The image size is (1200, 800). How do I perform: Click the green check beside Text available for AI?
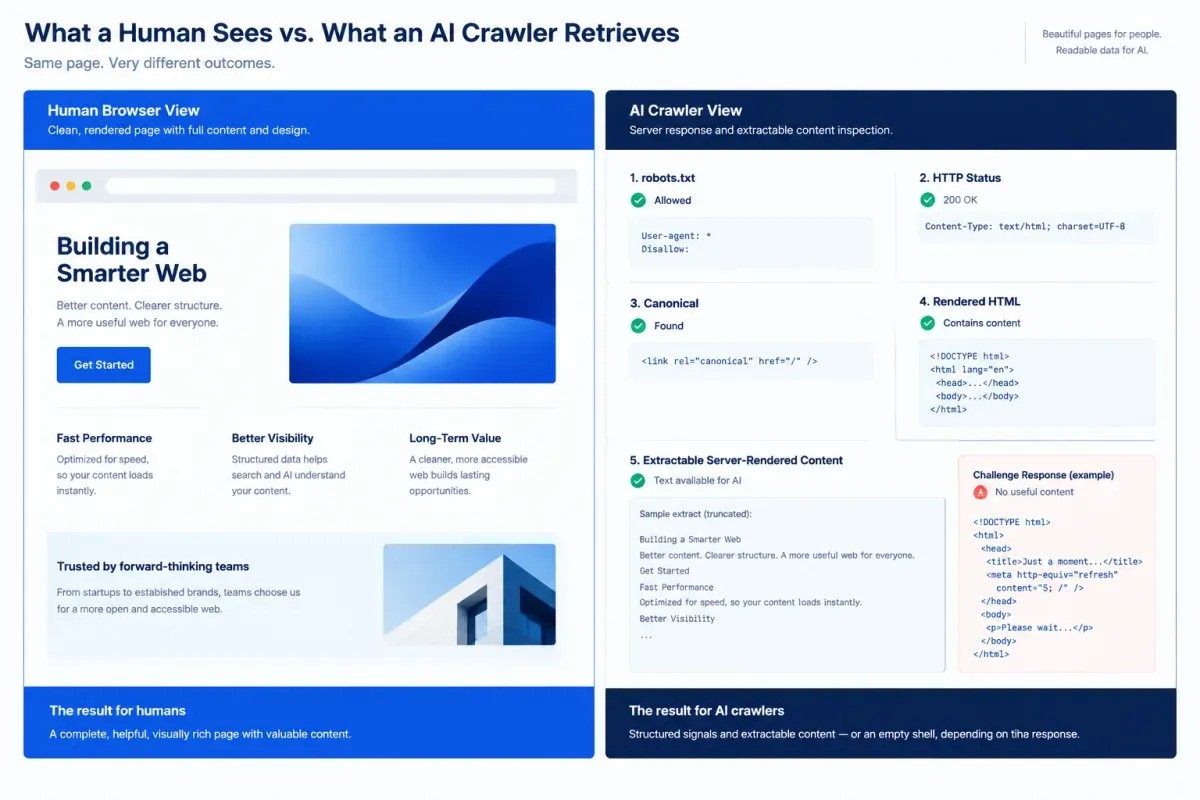(x=638, y=481)
